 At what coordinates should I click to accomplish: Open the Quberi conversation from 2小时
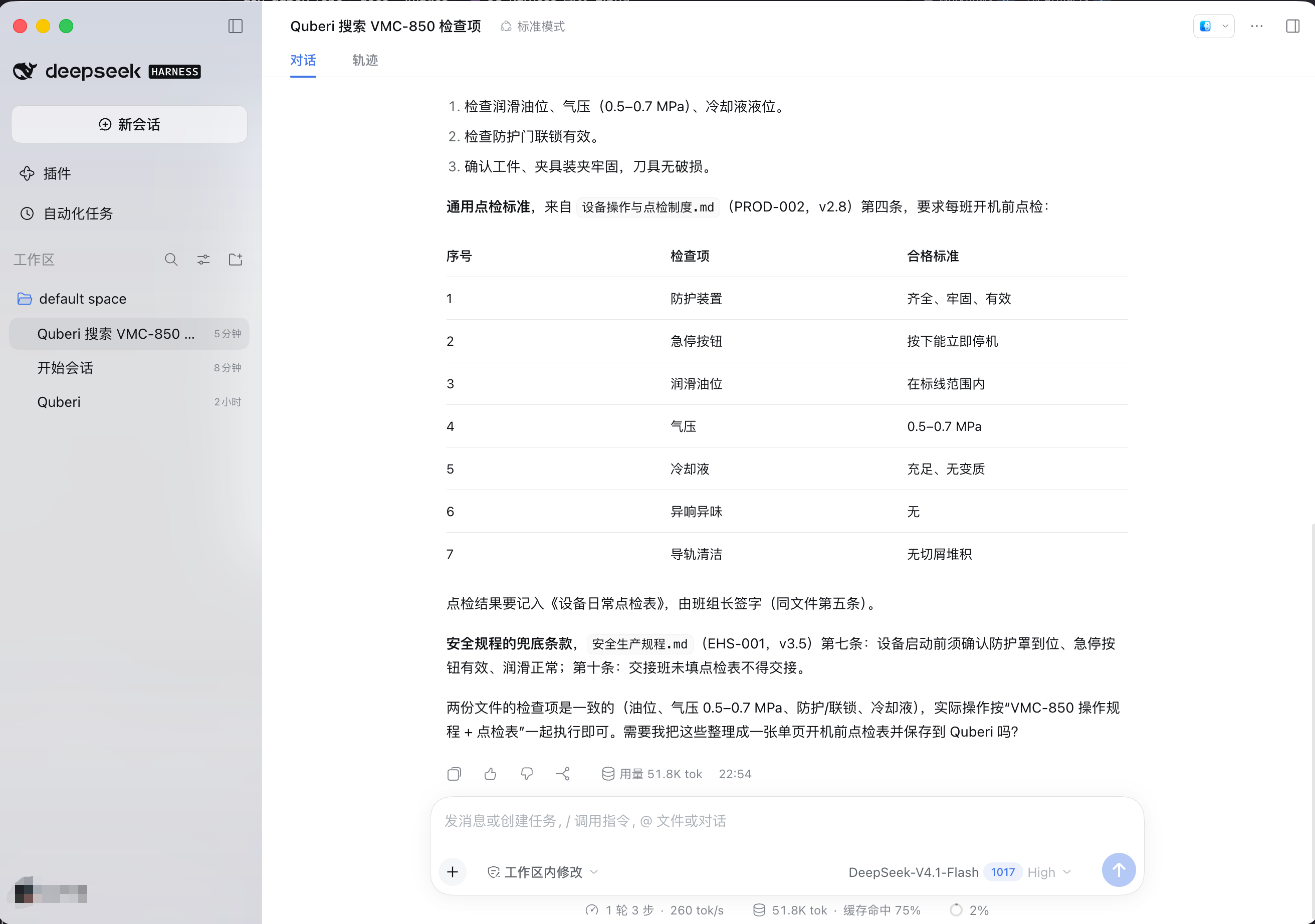129,402
